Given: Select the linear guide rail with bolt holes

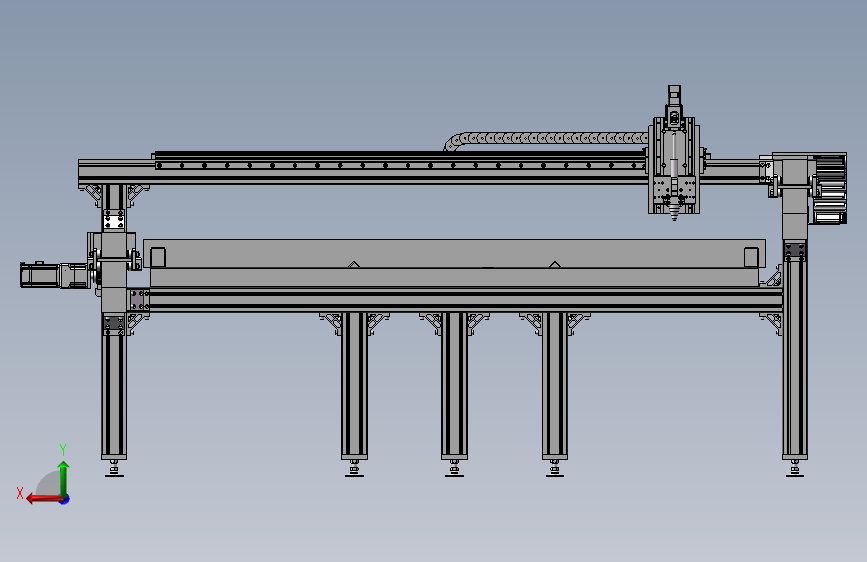Looking at the screenshot, I should pyautogui.click(x=400, y=165).
